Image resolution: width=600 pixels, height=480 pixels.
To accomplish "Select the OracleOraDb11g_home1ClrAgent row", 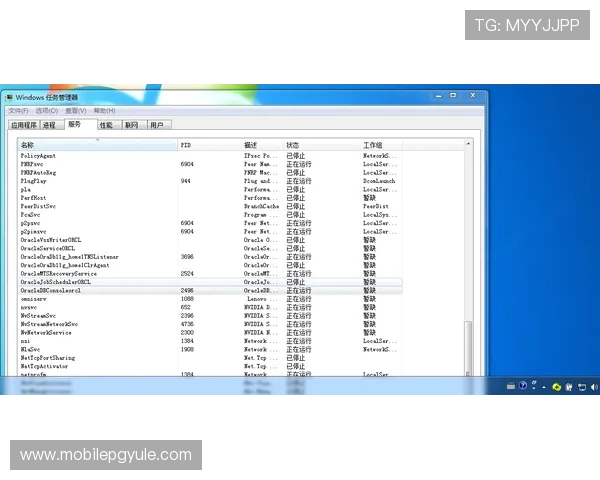I will pos(210,265).
